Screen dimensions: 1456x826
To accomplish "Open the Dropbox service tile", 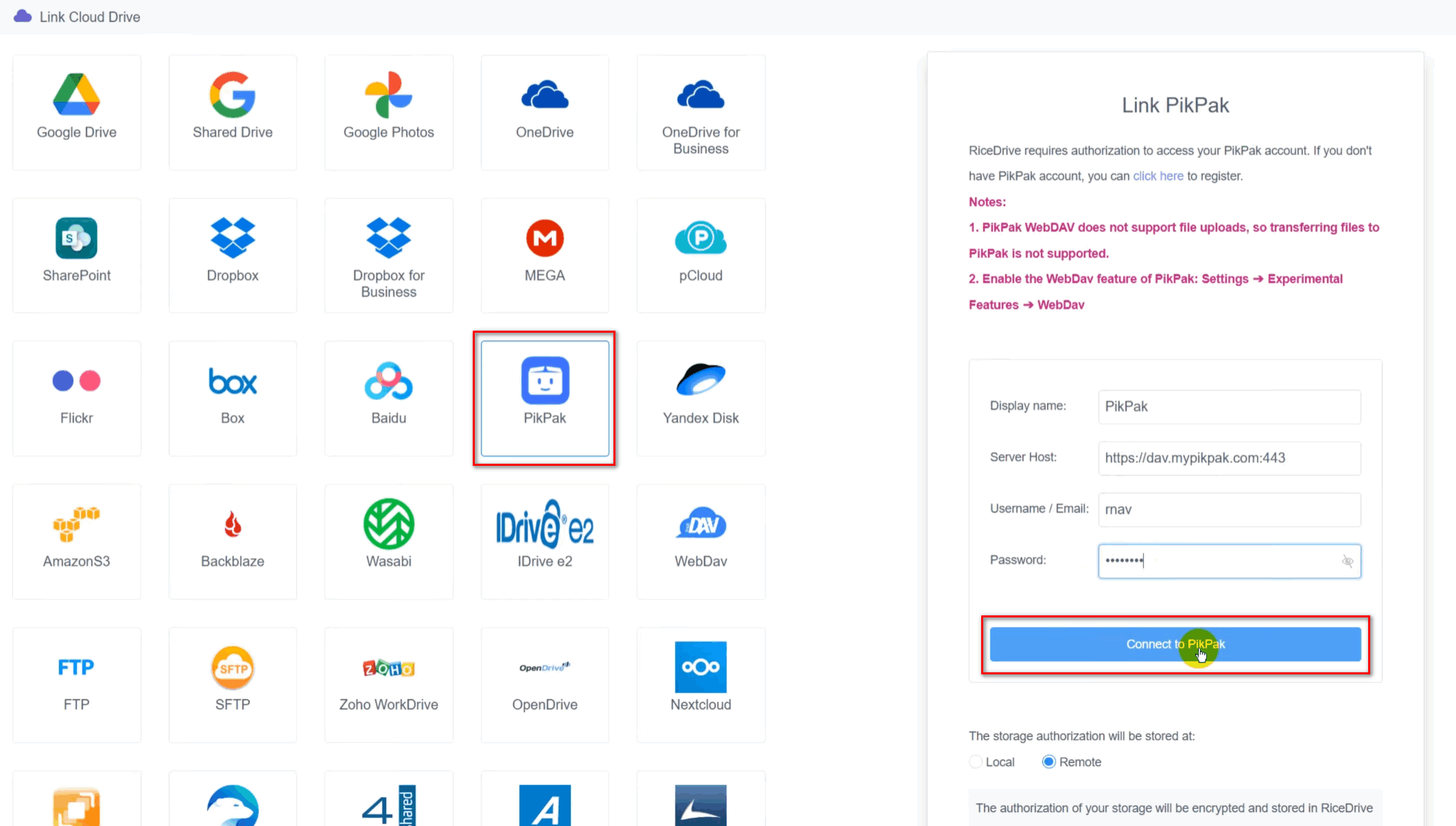I will pyautogui.click(x=233, y=255).
